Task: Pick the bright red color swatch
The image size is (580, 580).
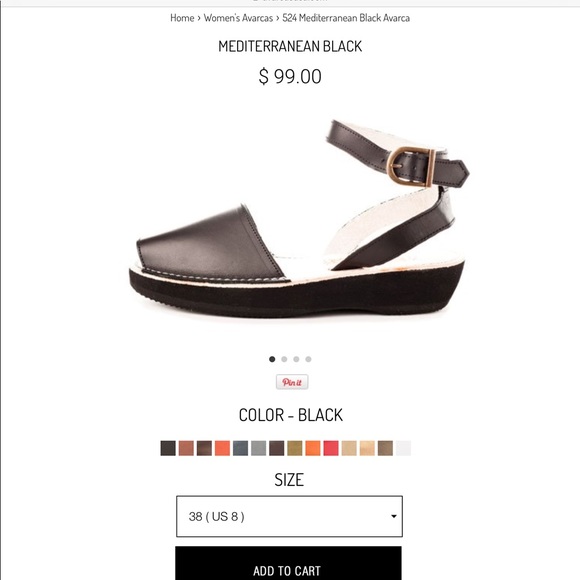Action: [x=331, y=448]
